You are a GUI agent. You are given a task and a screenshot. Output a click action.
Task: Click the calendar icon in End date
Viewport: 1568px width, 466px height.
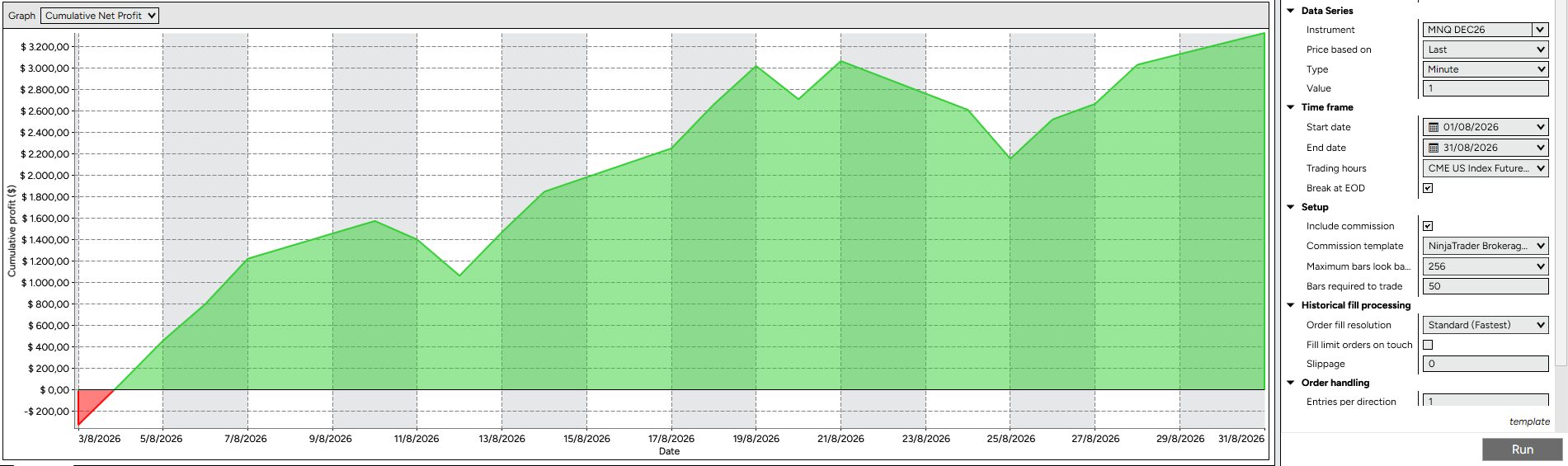click(1434, 148)
